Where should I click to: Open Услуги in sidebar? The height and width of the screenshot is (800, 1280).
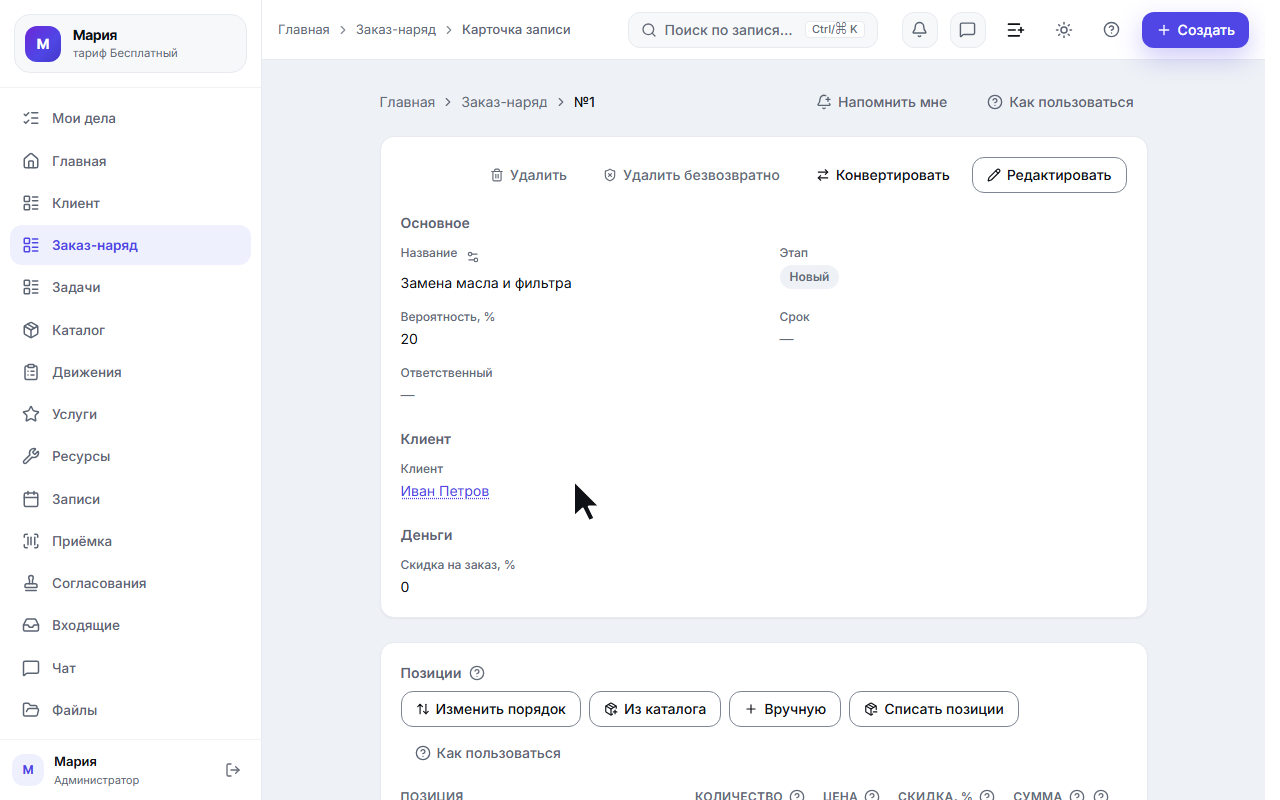(x=130, y=414)
